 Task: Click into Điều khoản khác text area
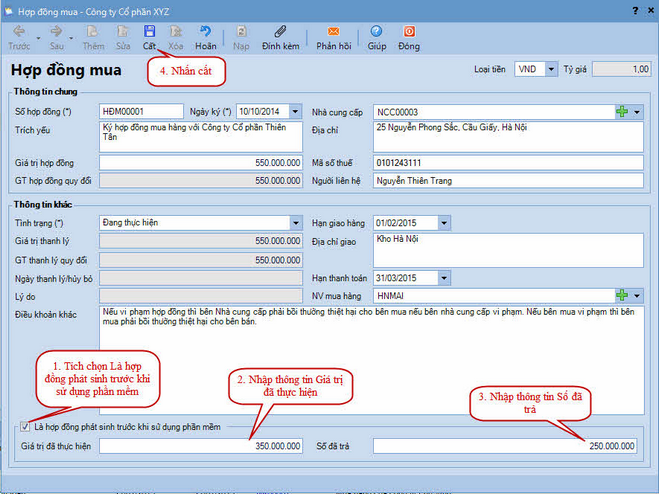pos(372,360)
